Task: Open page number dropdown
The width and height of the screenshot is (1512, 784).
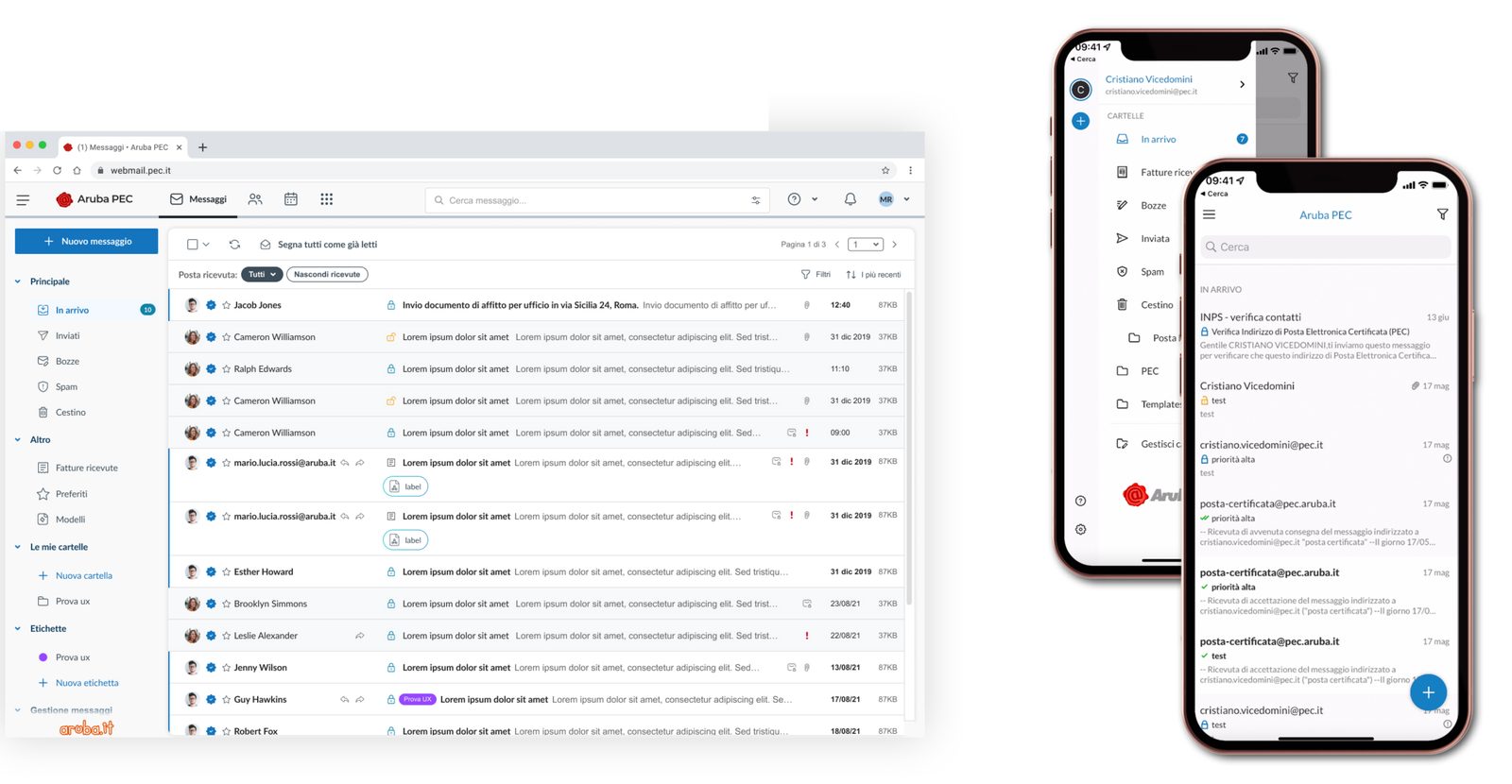Action: point(866,245)
